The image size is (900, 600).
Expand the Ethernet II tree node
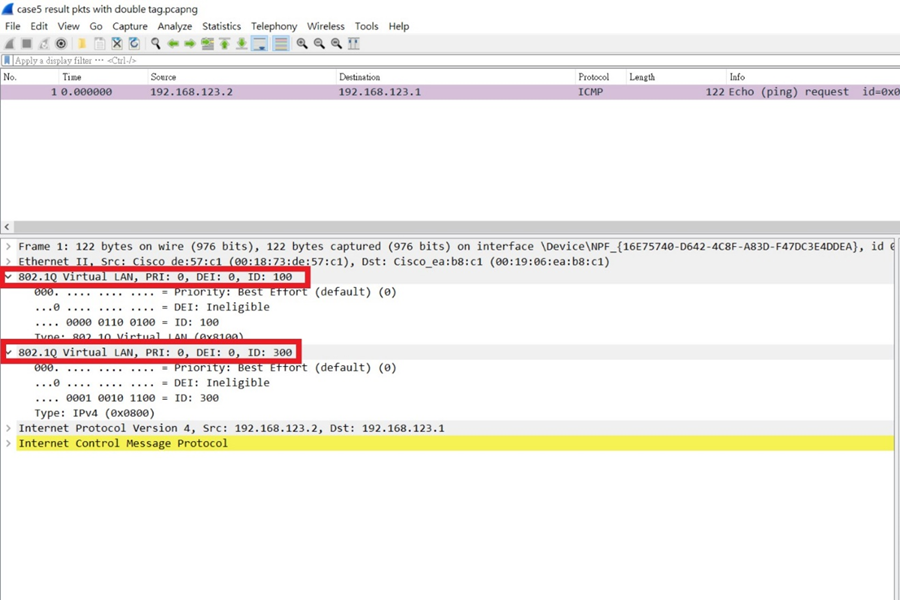click(x=8, y=262)
